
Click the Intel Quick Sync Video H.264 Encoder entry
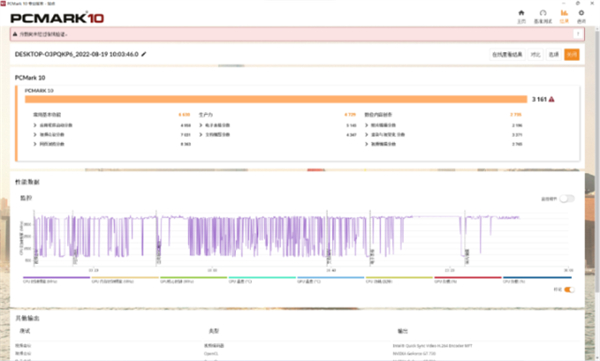(432, 346)
